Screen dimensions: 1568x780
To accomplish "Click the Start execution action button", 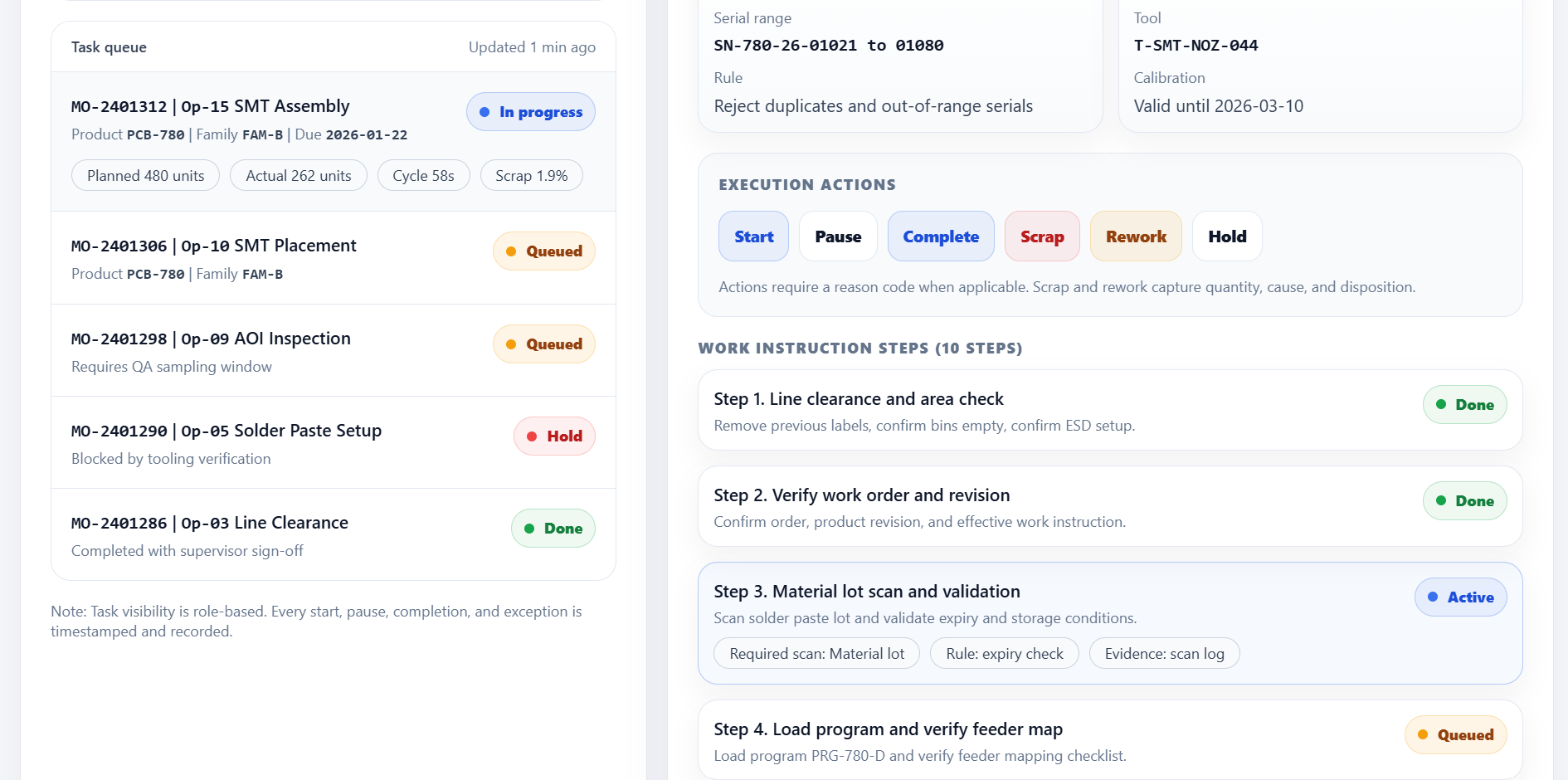I will (753, 236).
